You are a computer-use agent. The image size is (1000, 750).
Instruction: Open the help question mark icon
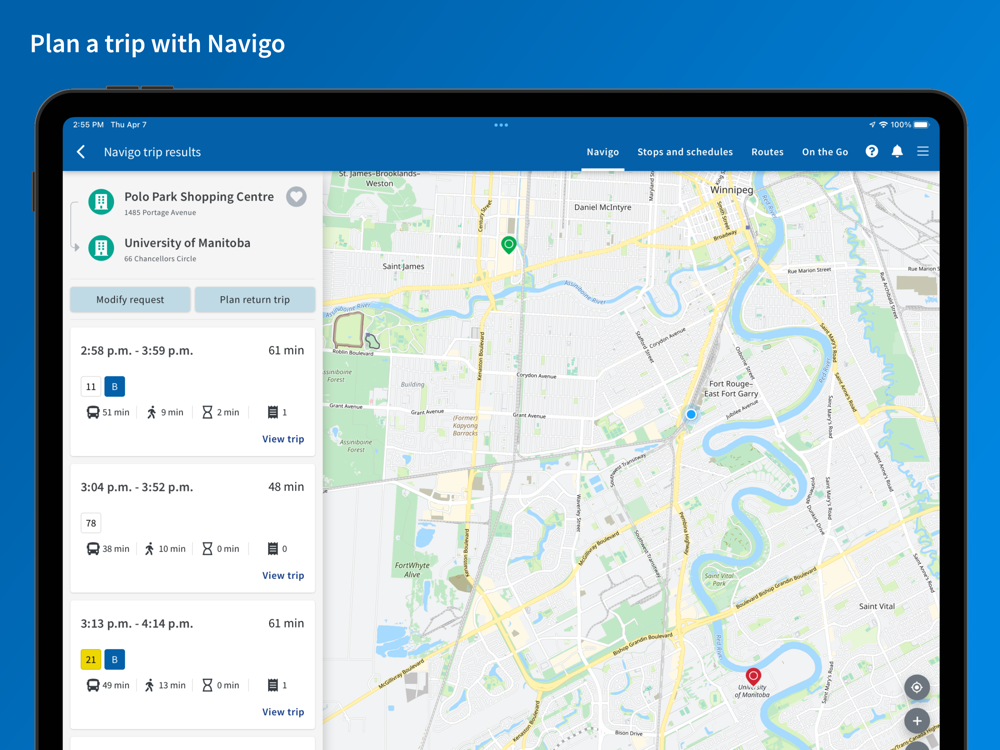pos(871,151)
